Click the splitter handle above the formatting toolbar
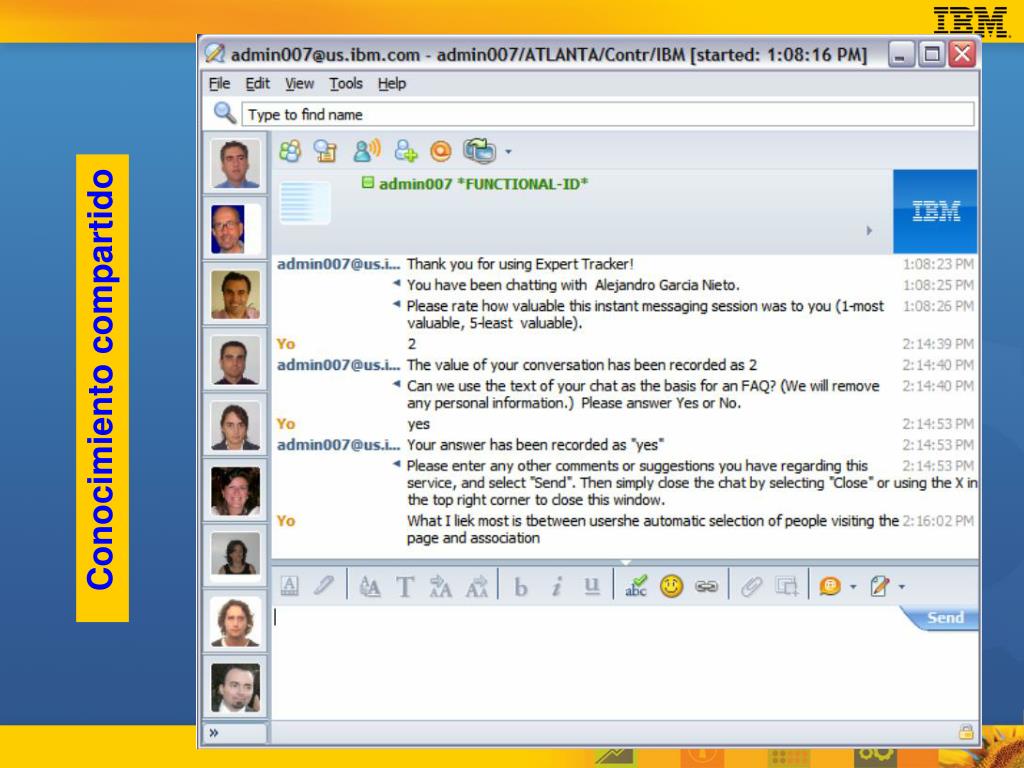The height and width of the screenshot is (768, 1024). tap(625, 562)
